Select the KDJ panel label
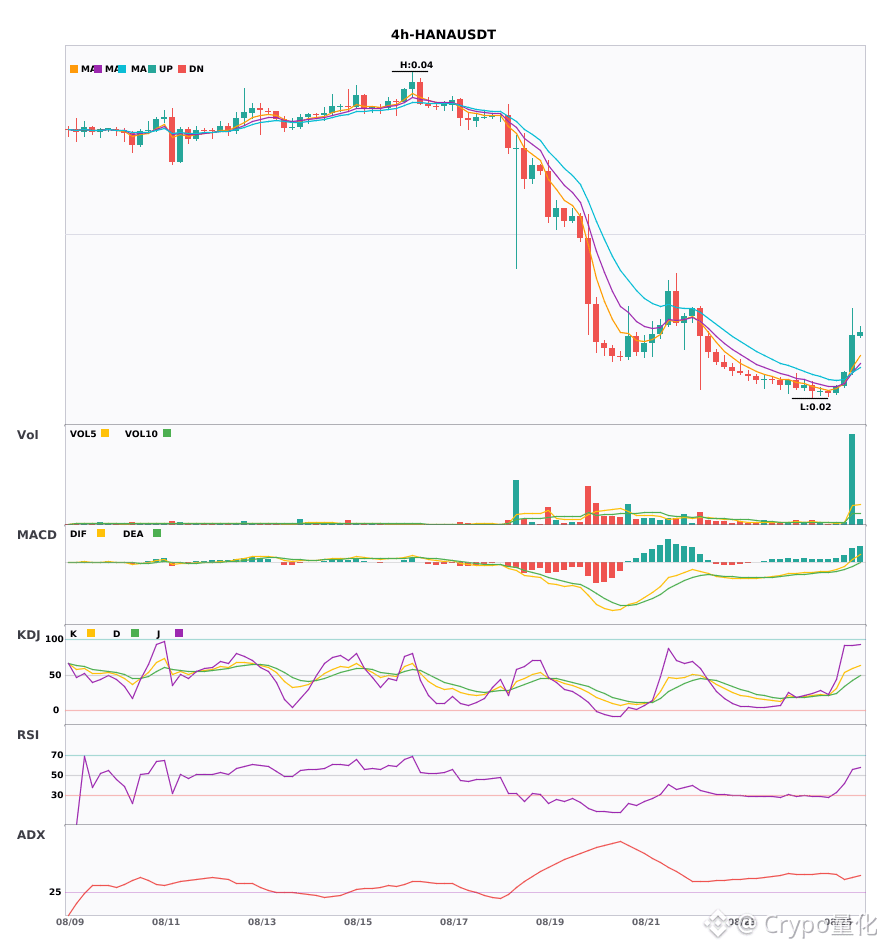 pyautogui.click(x=28, y=635)
